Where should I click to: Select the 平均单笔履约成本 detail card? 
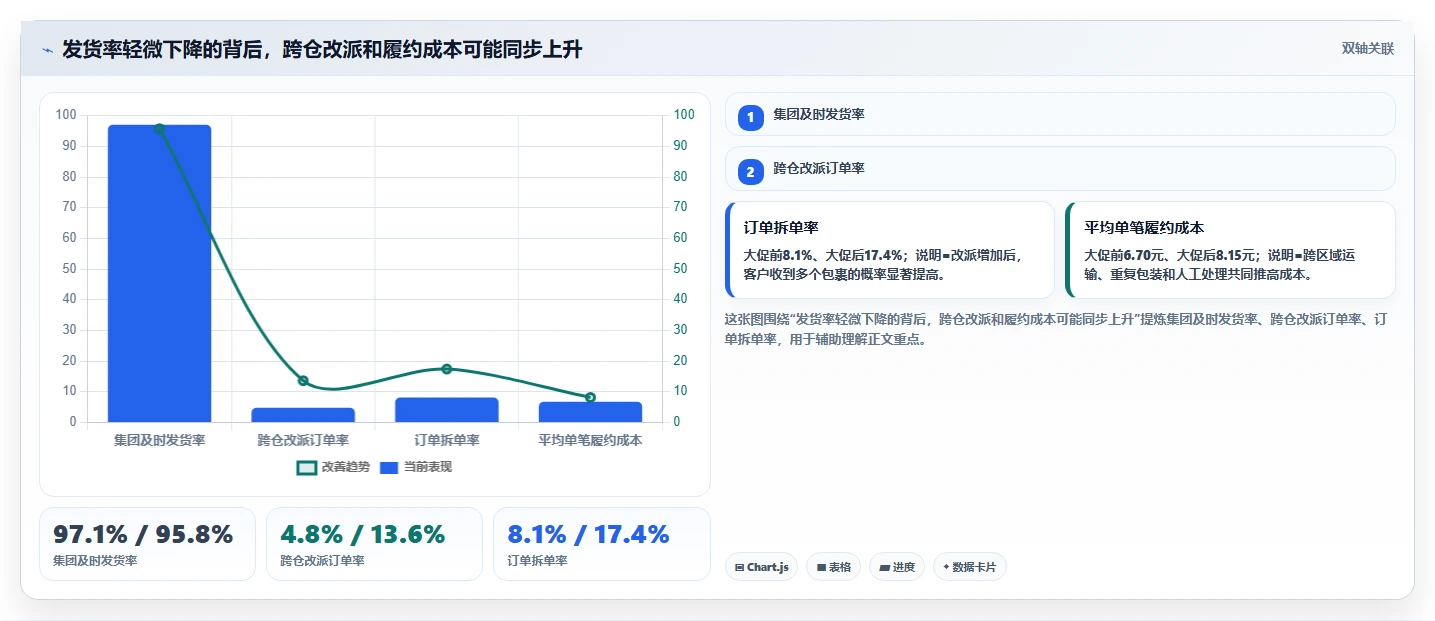tap(1230, 250)
